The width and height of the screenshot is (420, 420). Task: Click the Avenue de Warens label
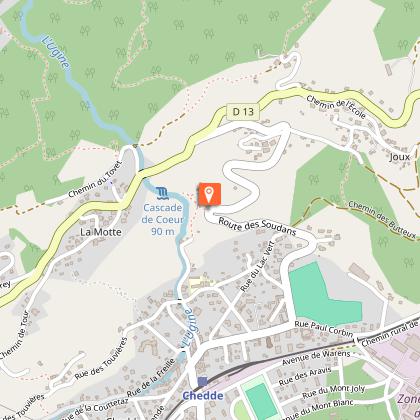pyautogui.click(x=316, y=358)
